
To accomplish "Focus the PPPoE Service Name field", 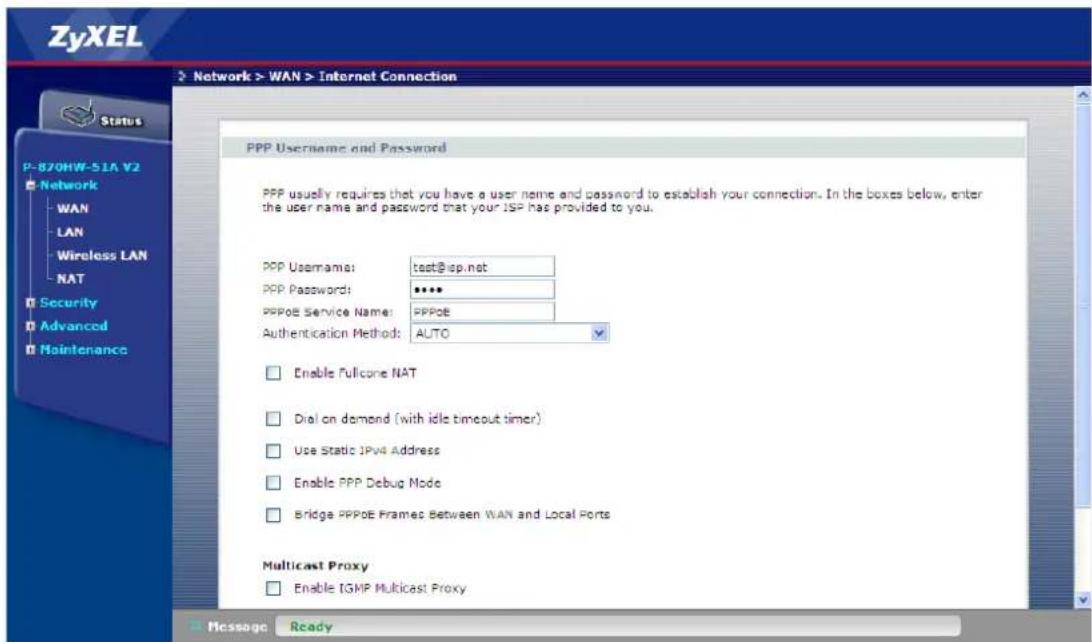I will (x=482, y=311).
